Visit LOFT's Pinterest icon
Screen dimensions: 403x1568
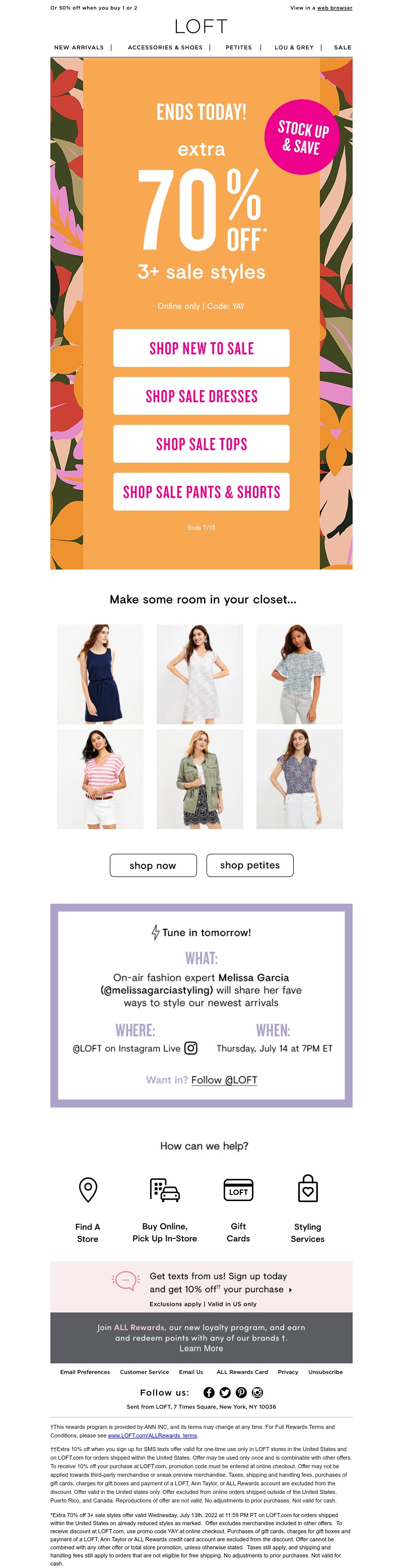[241, 1393]
